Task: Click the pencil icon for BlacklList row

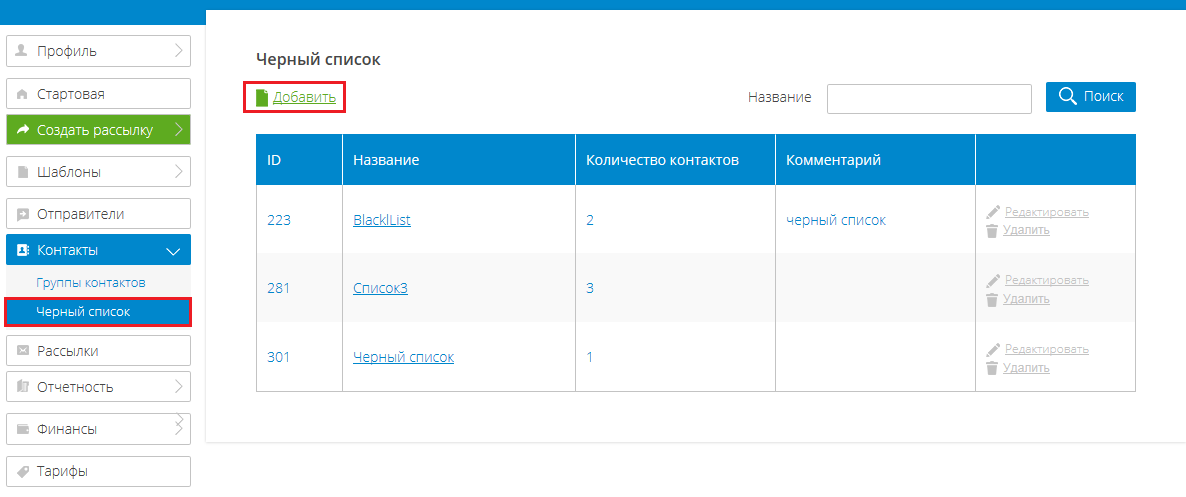Action: click(993, 212)
